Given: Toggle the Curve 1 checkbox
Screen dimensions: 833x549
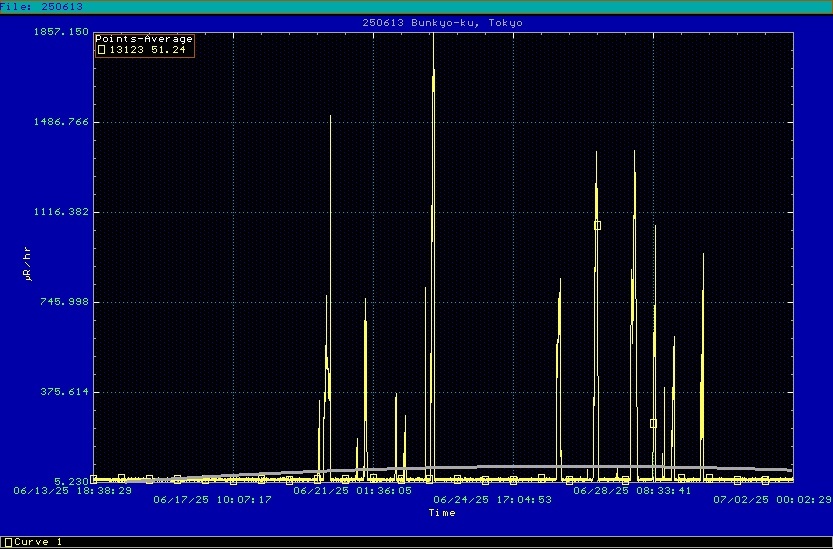Looking at the screenshot, I should click(x=6, y=542).
